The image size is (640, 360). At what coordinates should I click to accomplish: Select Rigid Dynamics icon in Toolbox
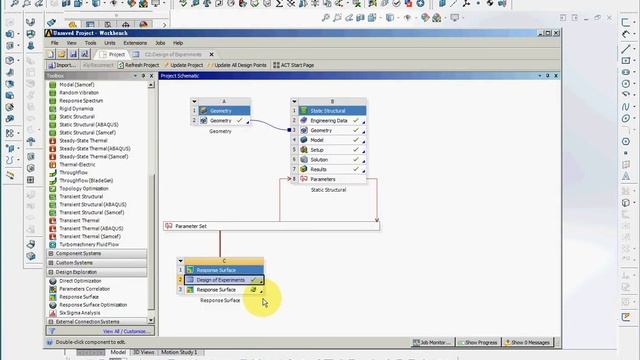(x=53, y=109)
